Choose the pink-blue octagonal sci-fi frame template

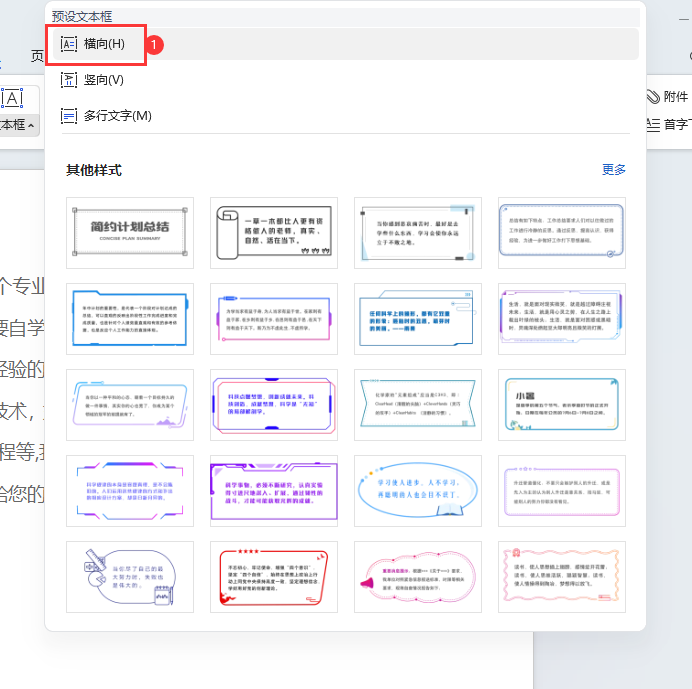click(274, 405)
